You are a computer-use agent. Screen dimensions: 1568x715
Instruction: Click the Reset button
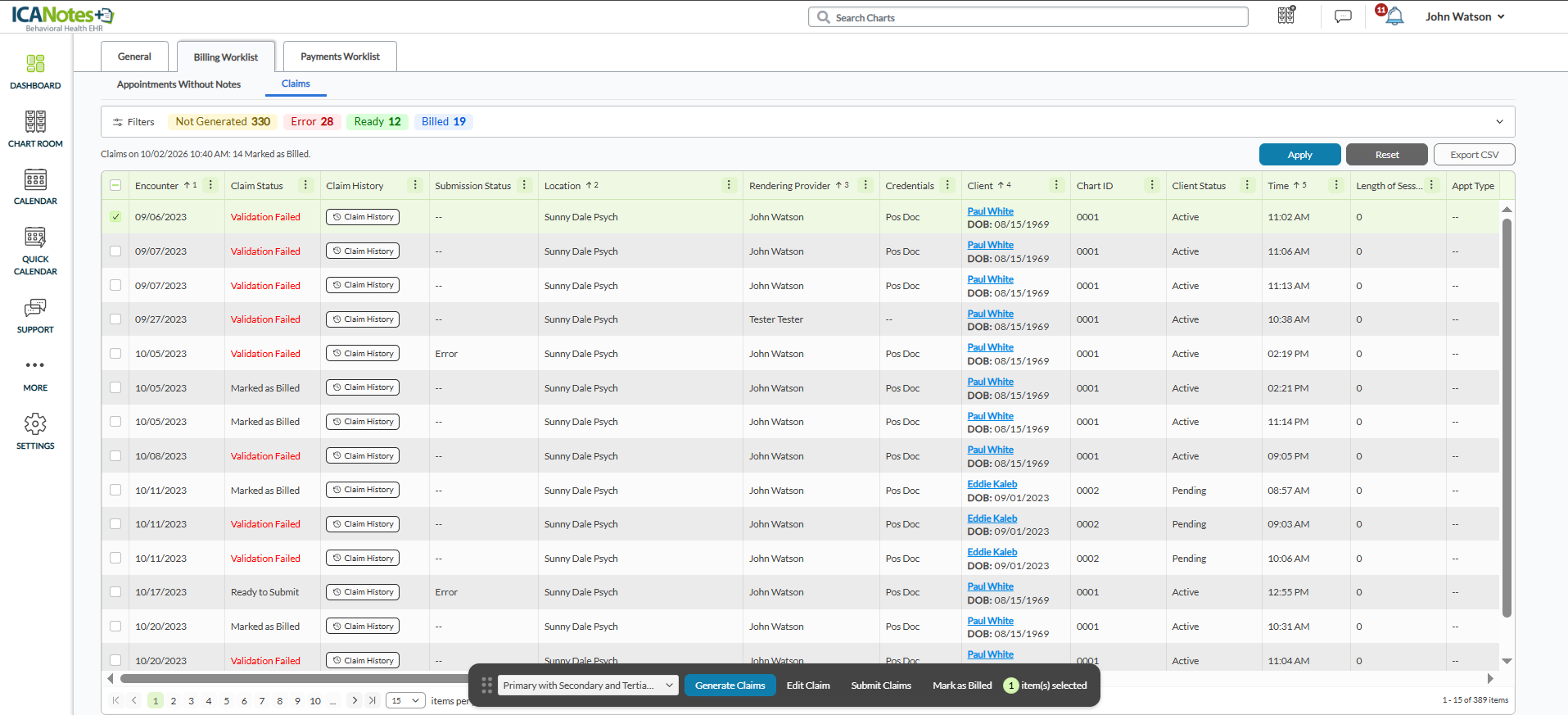[1387, 155]
